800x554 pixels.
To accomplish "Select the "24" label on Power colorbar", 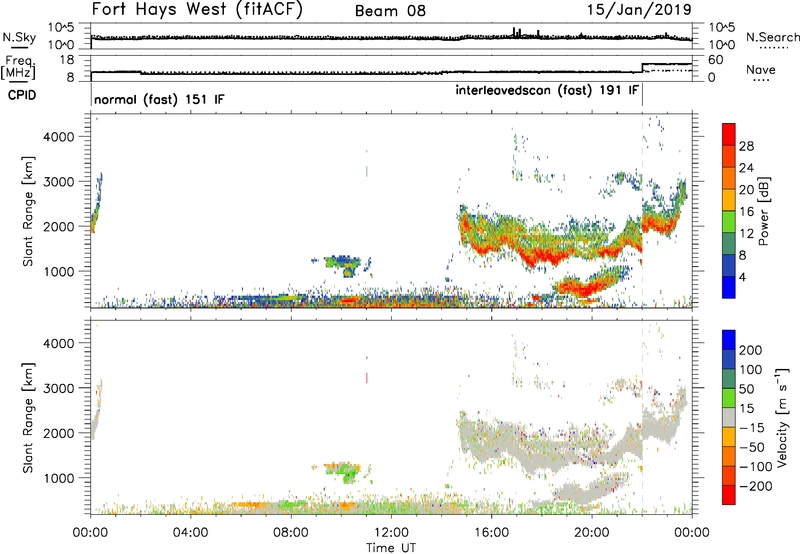I will click(746, 168).
